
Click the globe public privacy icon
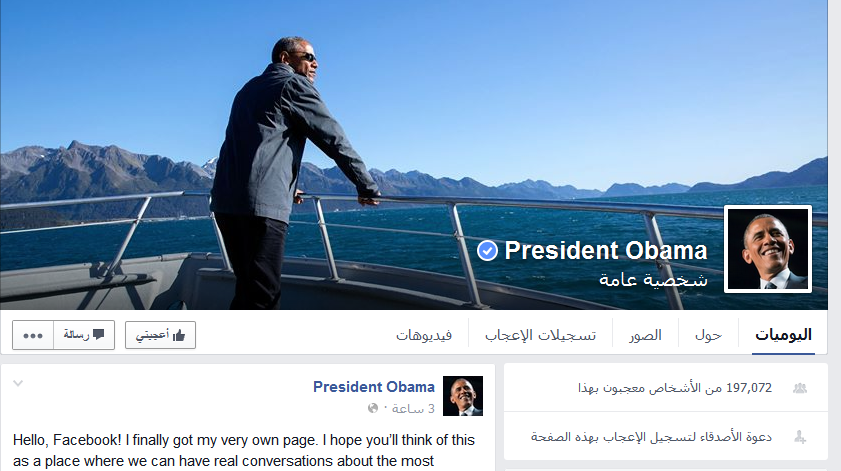pos(373,409)
